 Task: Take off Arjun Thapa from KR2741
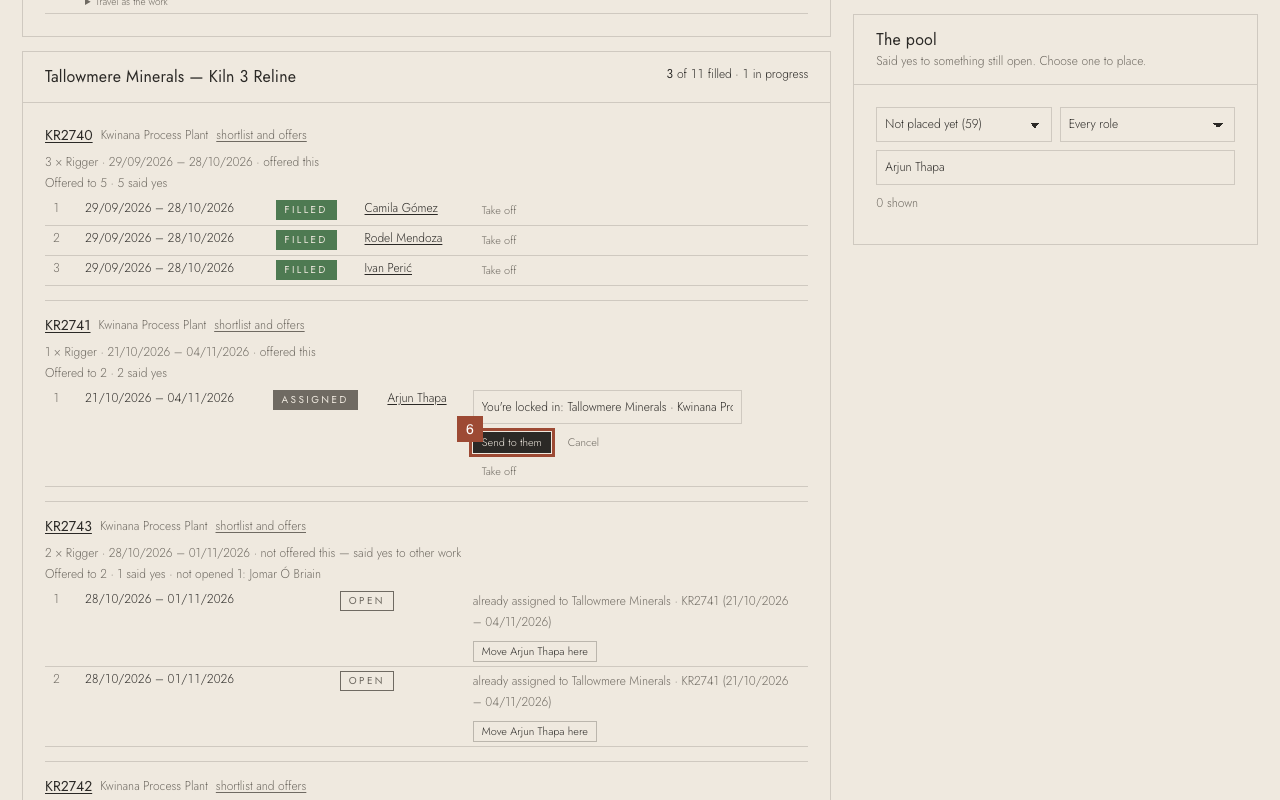[499, 472]
